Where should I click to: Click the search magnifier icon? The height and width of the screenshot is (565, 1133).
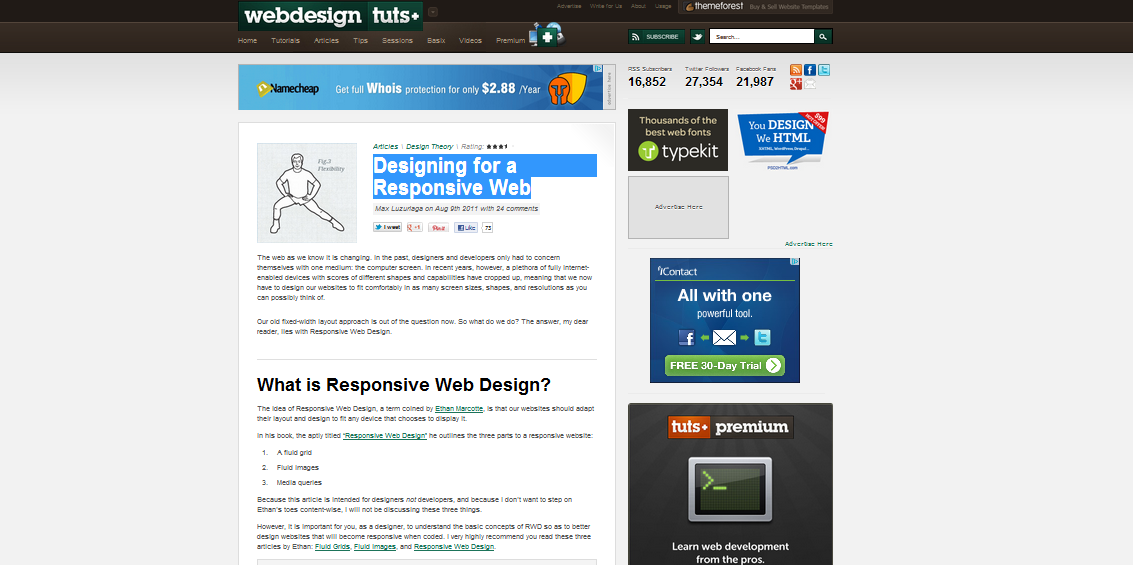pyautogui.click(x=823, y=37)
